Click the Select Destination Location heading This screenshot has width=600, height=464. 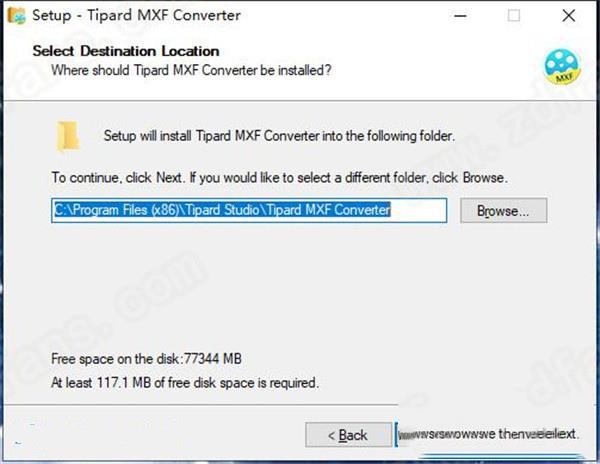click(126, 51)
